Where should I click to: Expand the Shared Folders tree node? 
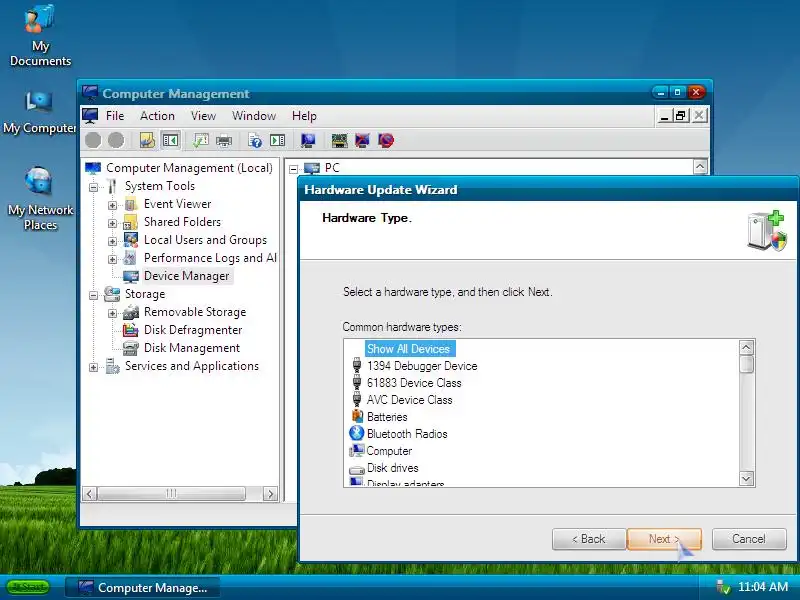coord(112,223)
